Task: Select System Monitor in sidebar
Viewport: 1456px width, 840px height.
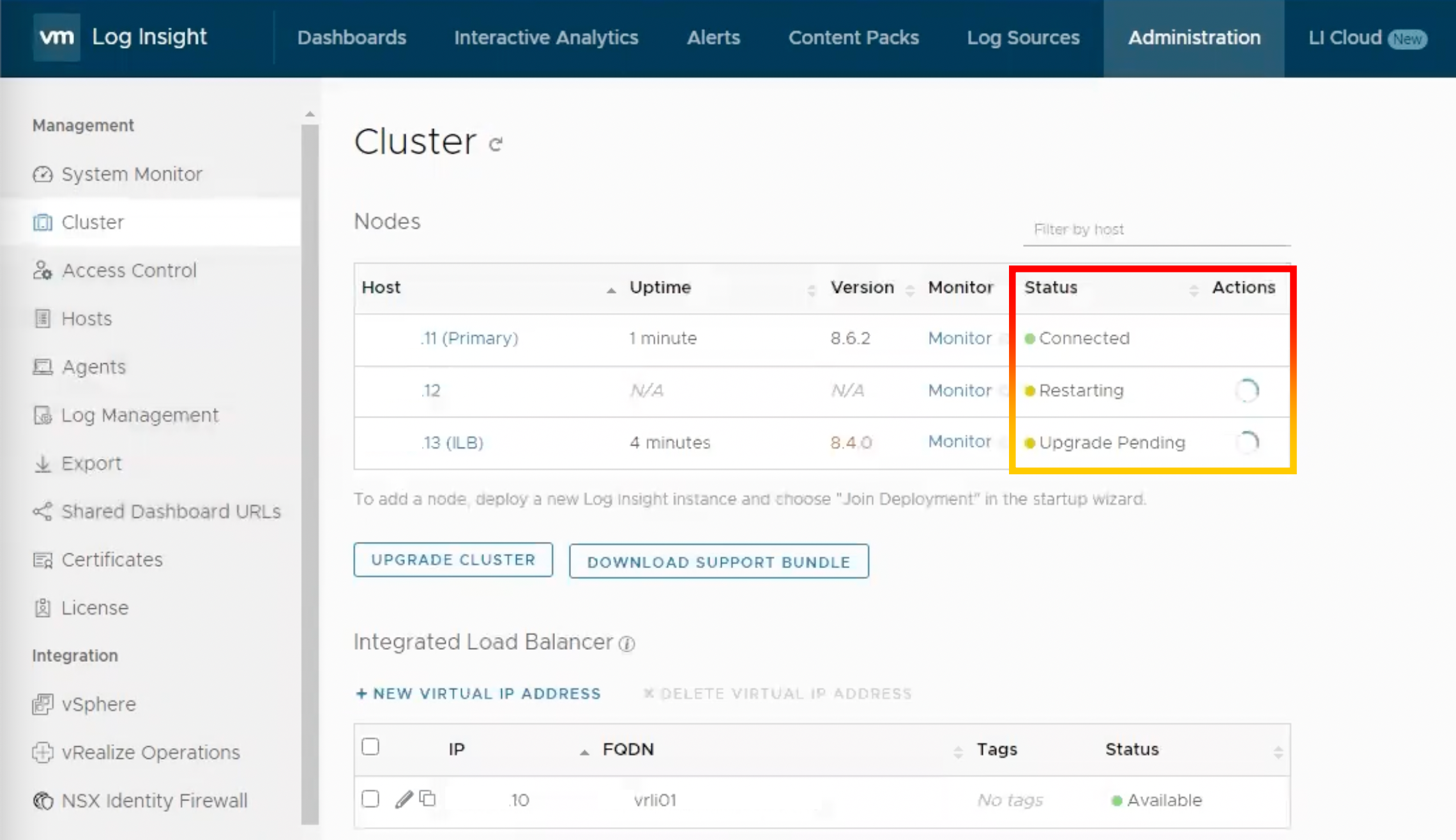Action: point(132,174)
